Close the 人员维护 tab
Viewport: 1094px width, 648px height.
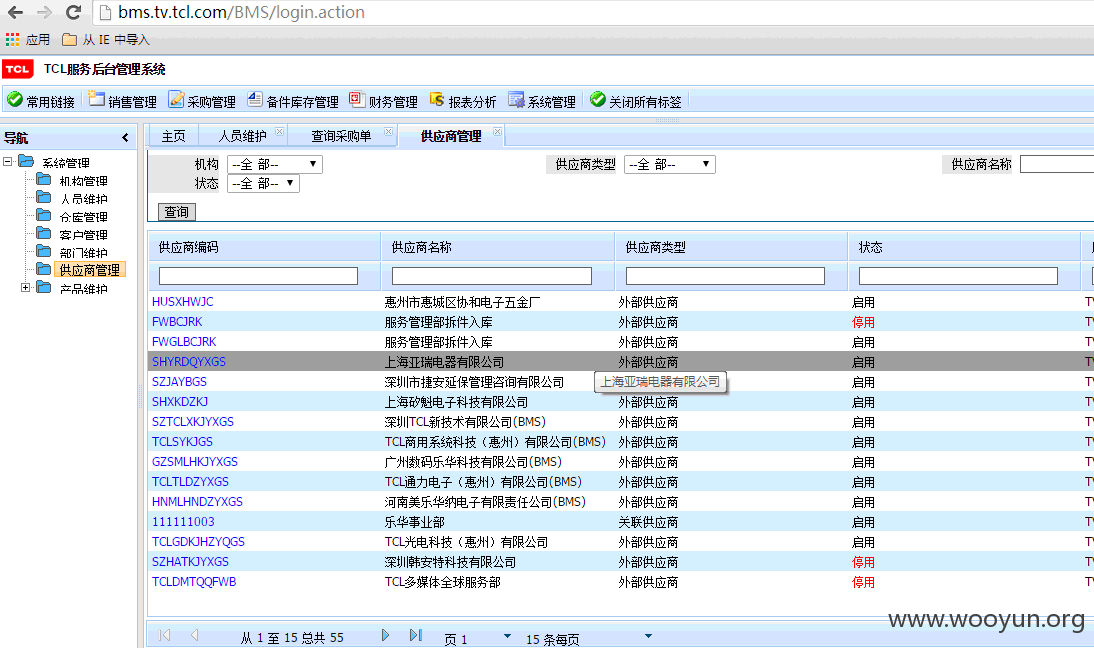[x=280, y=131]
